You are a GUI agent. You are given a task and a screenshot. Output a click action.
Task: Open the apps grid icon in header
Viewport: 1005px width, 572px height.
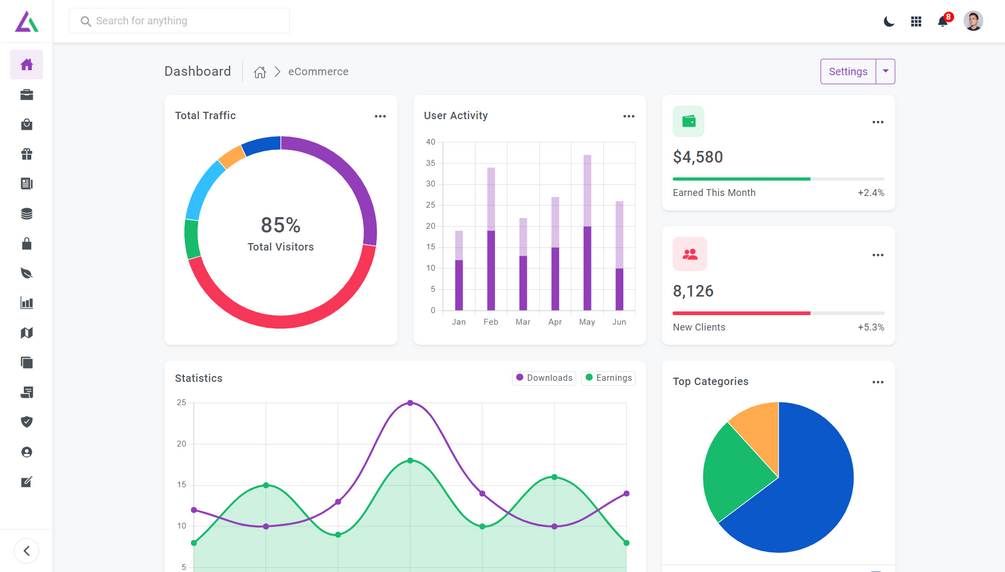916,21
